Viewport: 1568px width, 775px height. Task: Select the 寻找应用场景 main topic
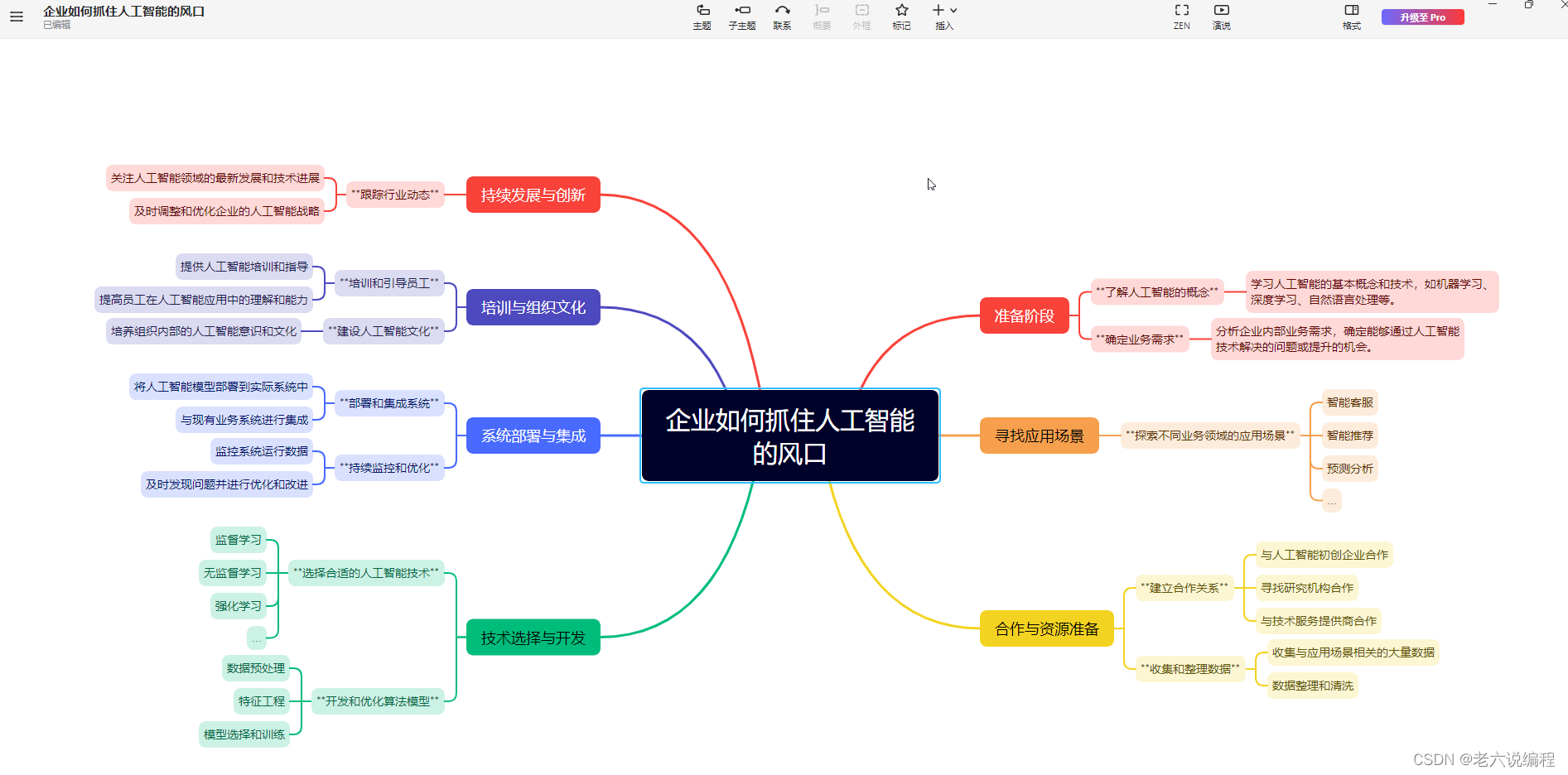(x=1040, y=436)
